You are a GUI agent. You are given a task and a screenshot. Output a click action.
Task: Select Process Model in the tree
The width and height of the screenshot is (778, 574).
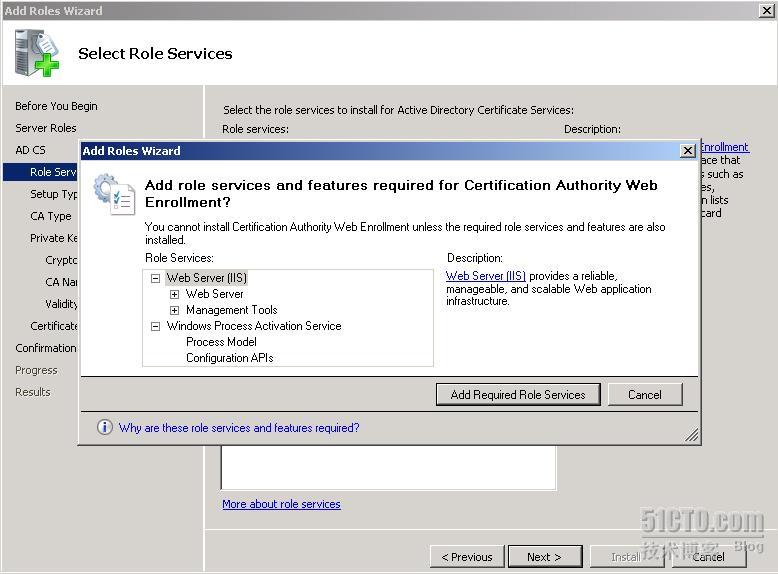pyautogui.click(x=221, y=342)
